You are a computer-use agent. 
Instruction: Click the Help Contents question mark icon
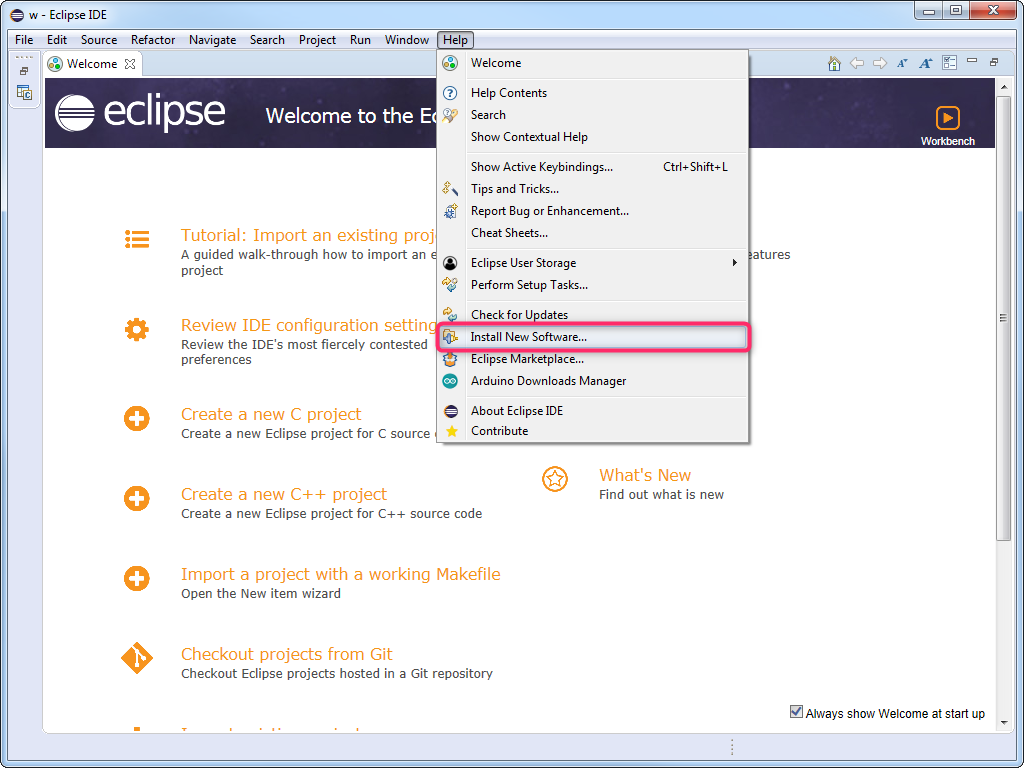coord(450,93)
